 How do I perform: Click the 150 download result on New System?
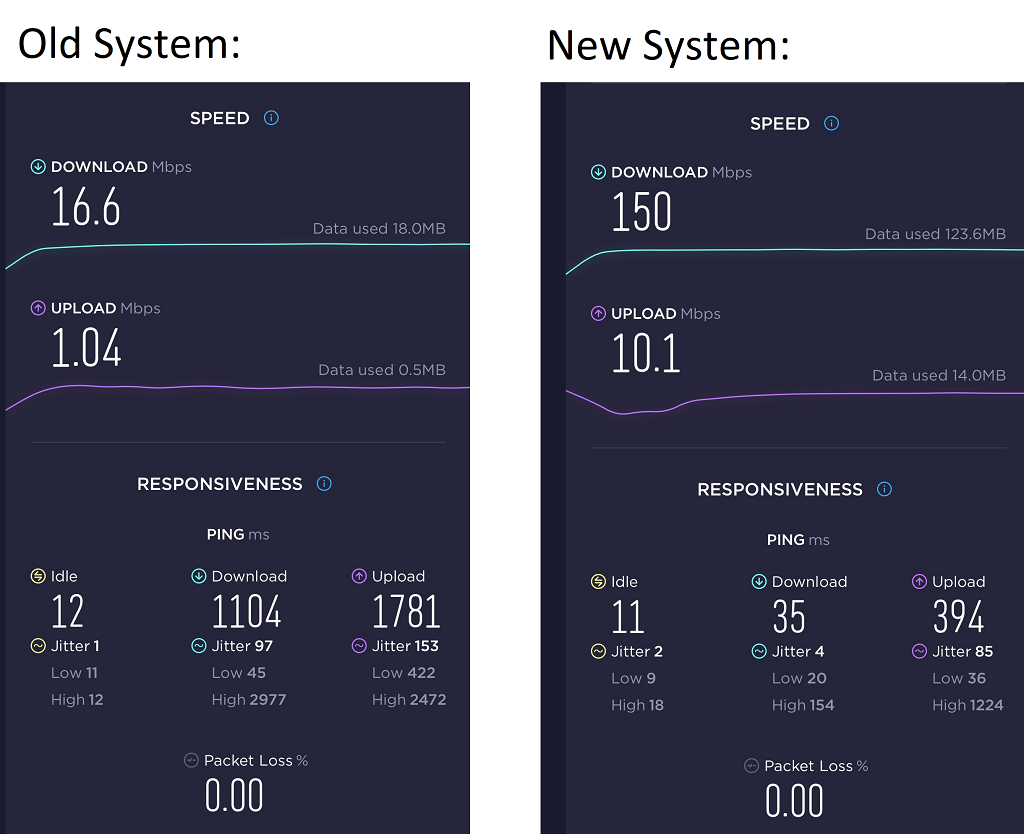tap(642, 211)
